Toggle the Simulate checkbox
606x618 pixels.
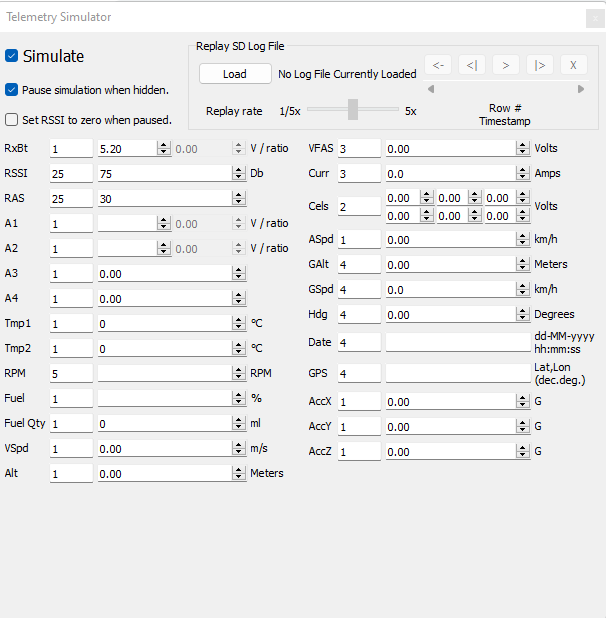tap(11, 56)
